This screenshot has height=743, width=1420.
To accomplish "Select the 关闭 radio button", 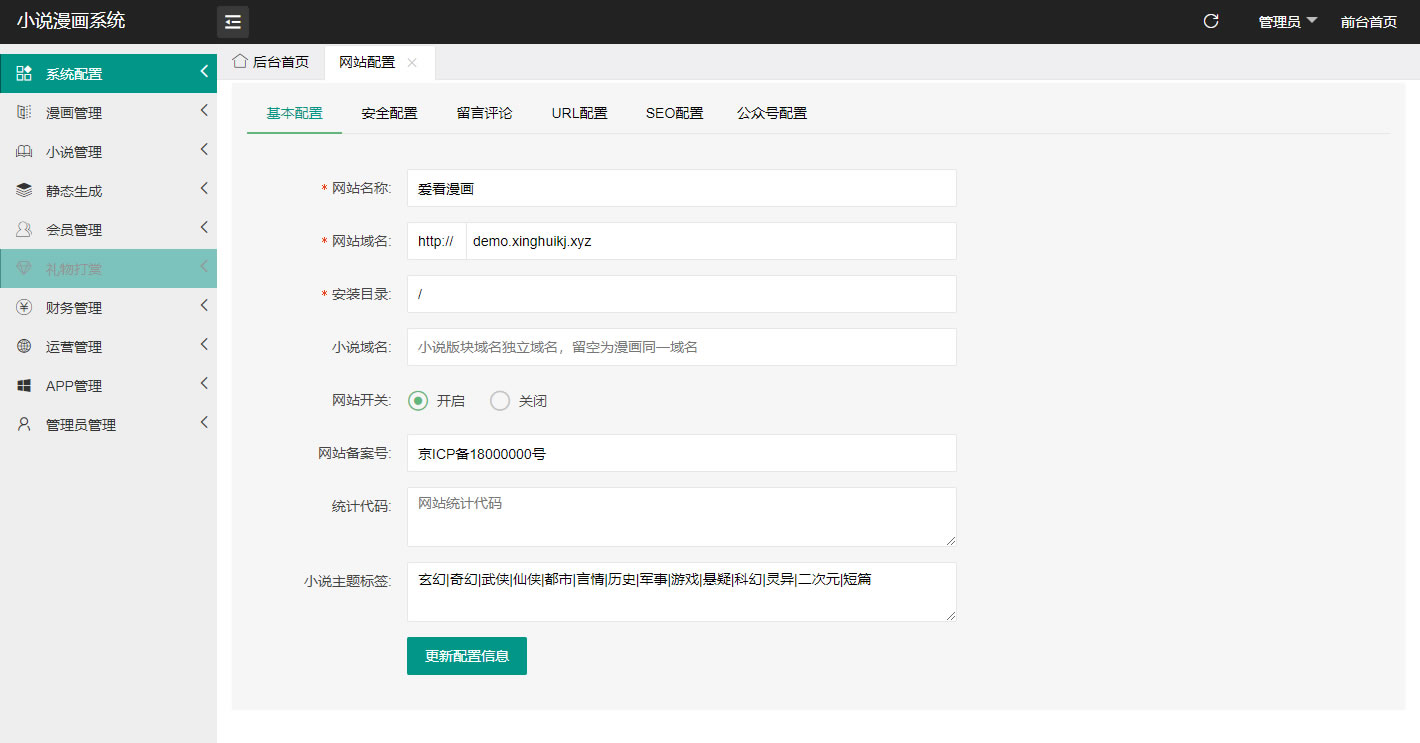I will click(x=500, y=401).
